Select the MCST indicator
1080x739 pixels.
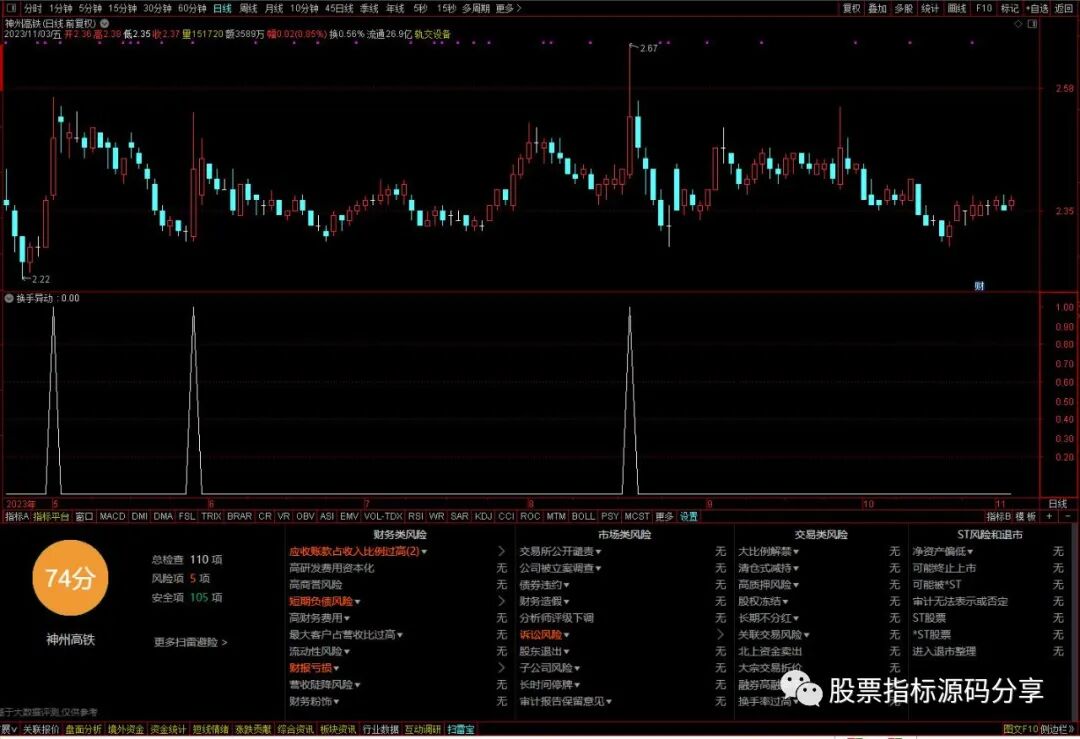pyautogui.click(x=636, y=516)
